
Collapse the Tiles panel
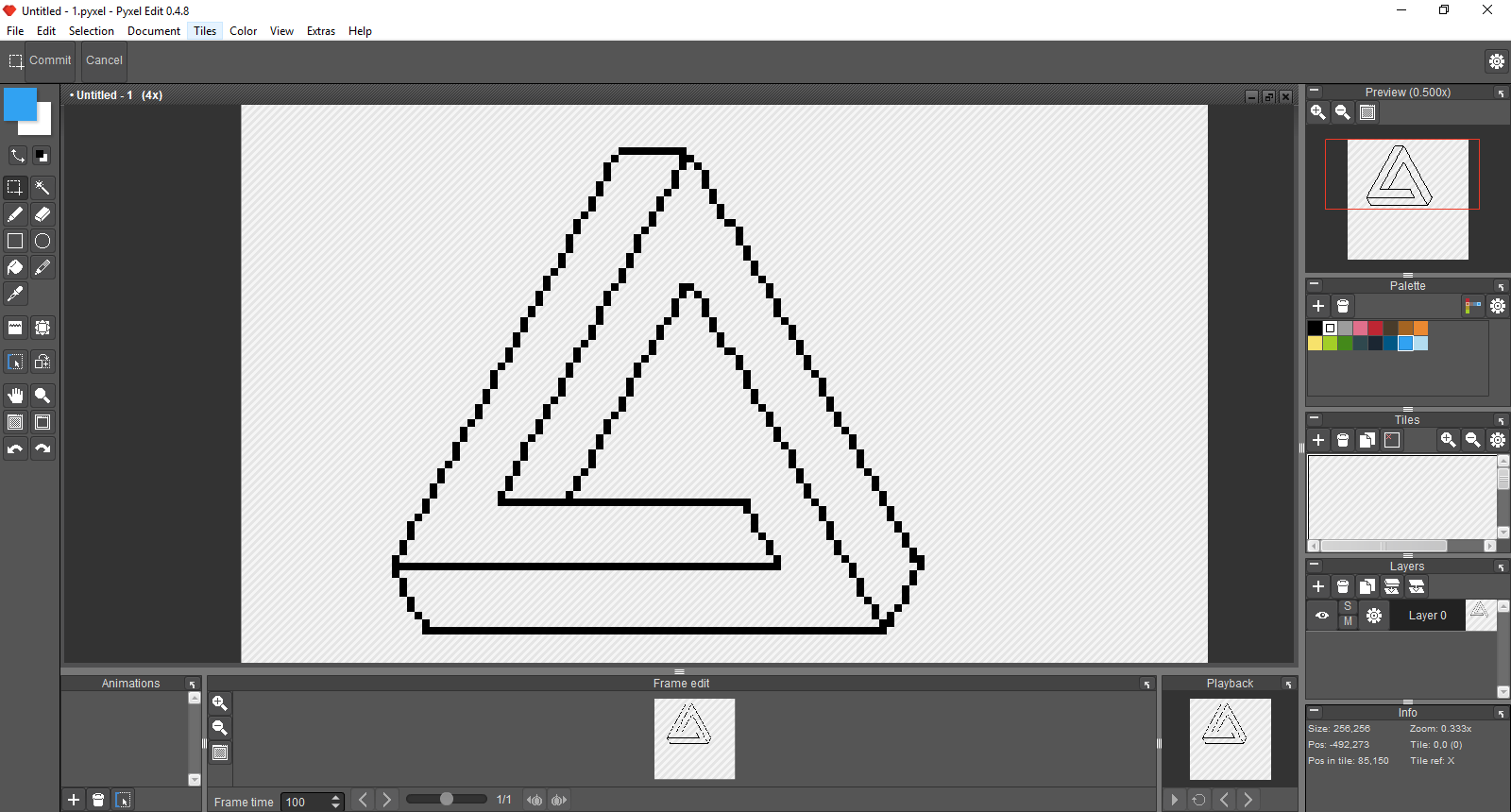click(x=1315, y=418)
